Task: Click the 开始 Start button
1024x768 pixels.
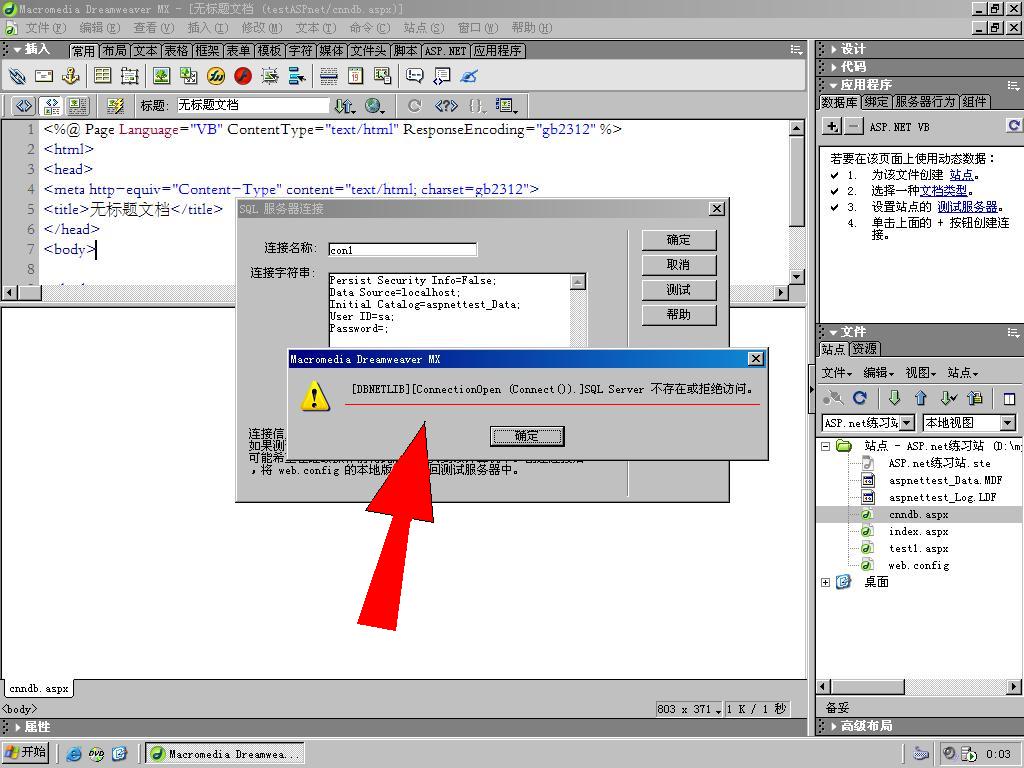Action: [x=27, y=752]
